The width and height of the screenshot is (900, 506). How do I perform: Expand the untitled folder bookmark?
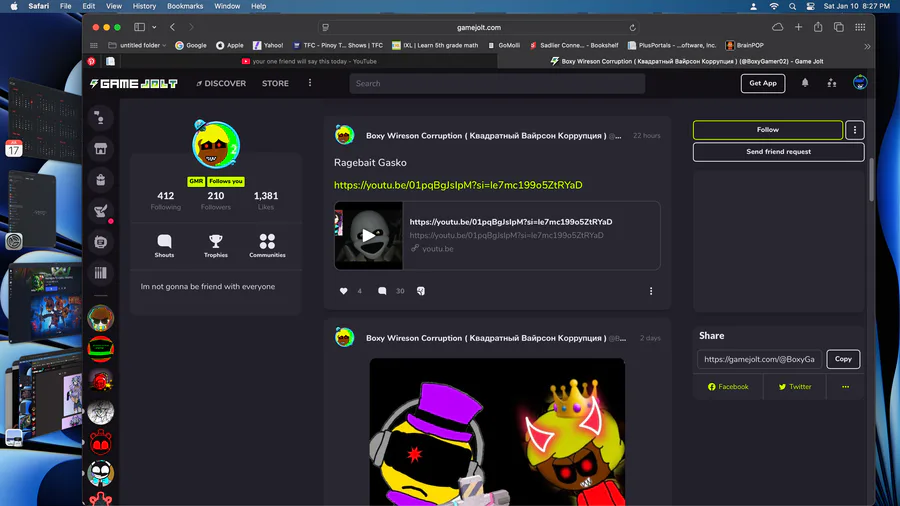tap(137, 45)
